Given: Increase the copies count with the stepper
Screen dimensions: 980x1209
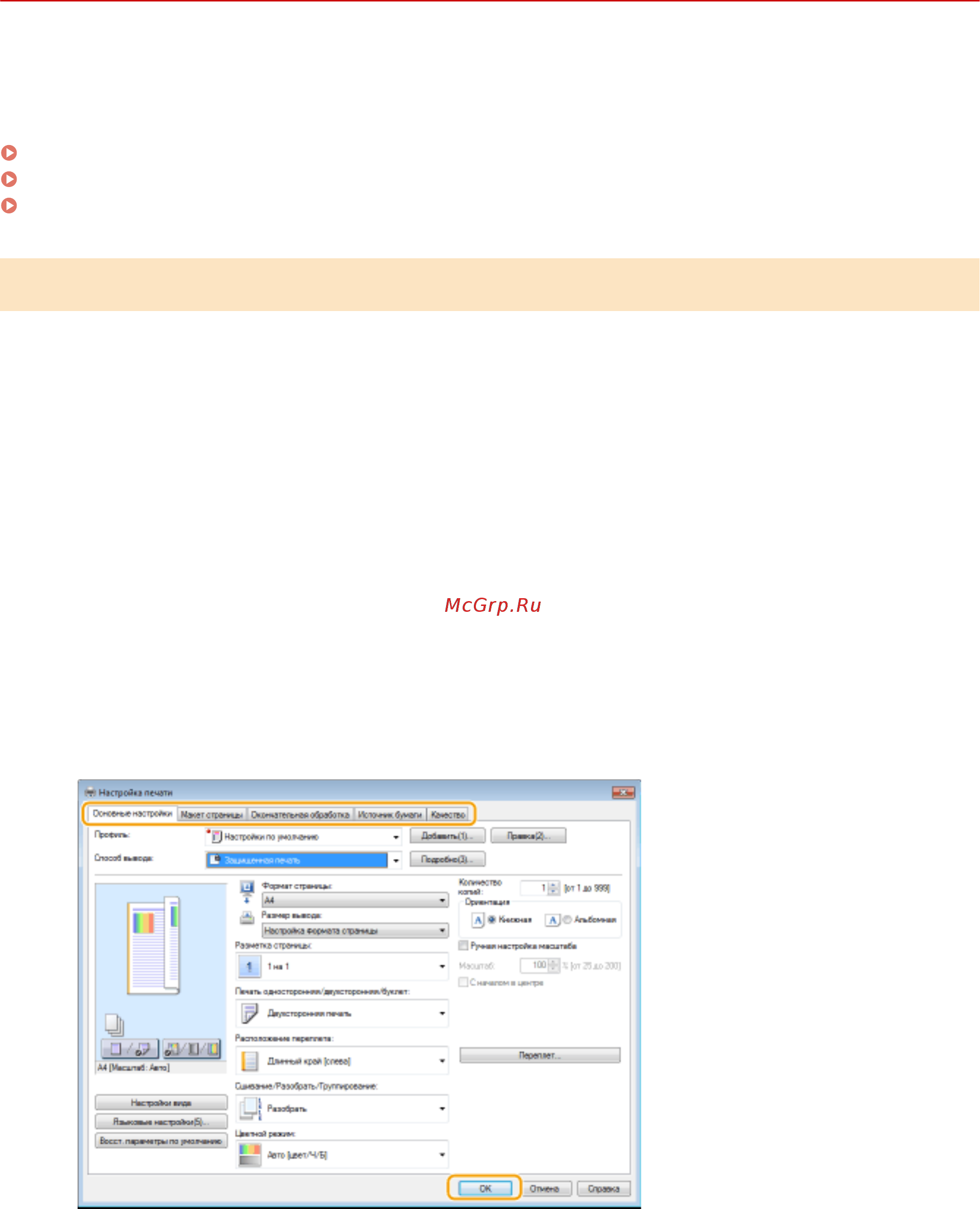Looking at the screenshot, I should tap(554, 885).
